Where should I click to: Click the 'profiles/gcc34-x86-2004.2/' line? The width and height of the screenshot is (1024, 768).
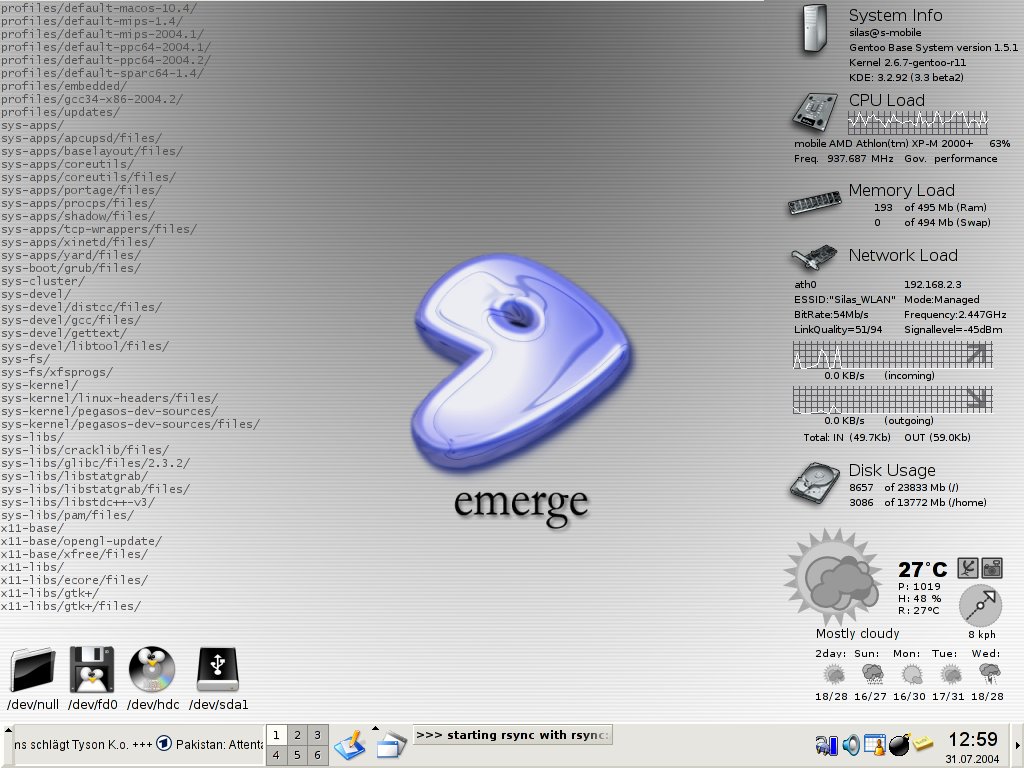[91, 99]
